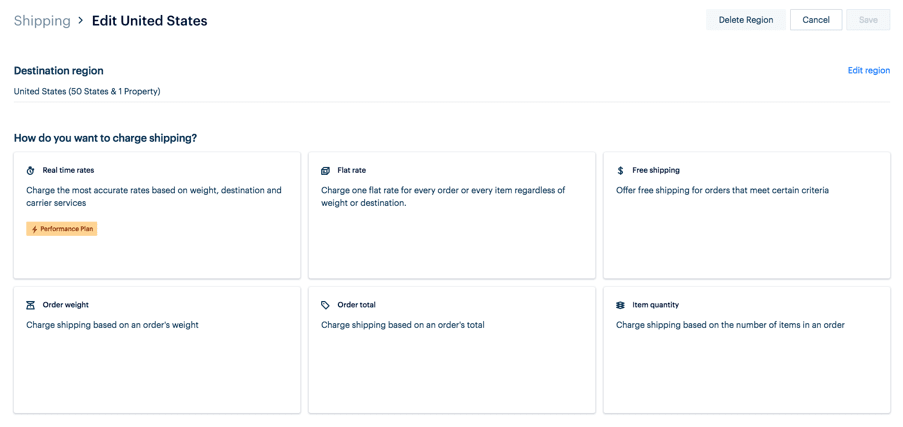The height and width of the screenshot is (427, 903).
Task: Click the Real time rates stopwatch icon
Action: coord(31,171)
